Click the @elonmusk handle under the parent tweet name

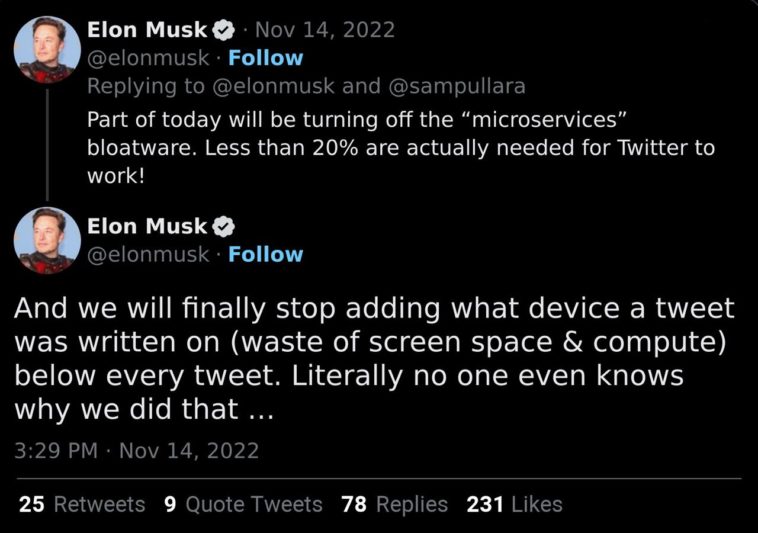pyautogui.click(x=149, y=58)
